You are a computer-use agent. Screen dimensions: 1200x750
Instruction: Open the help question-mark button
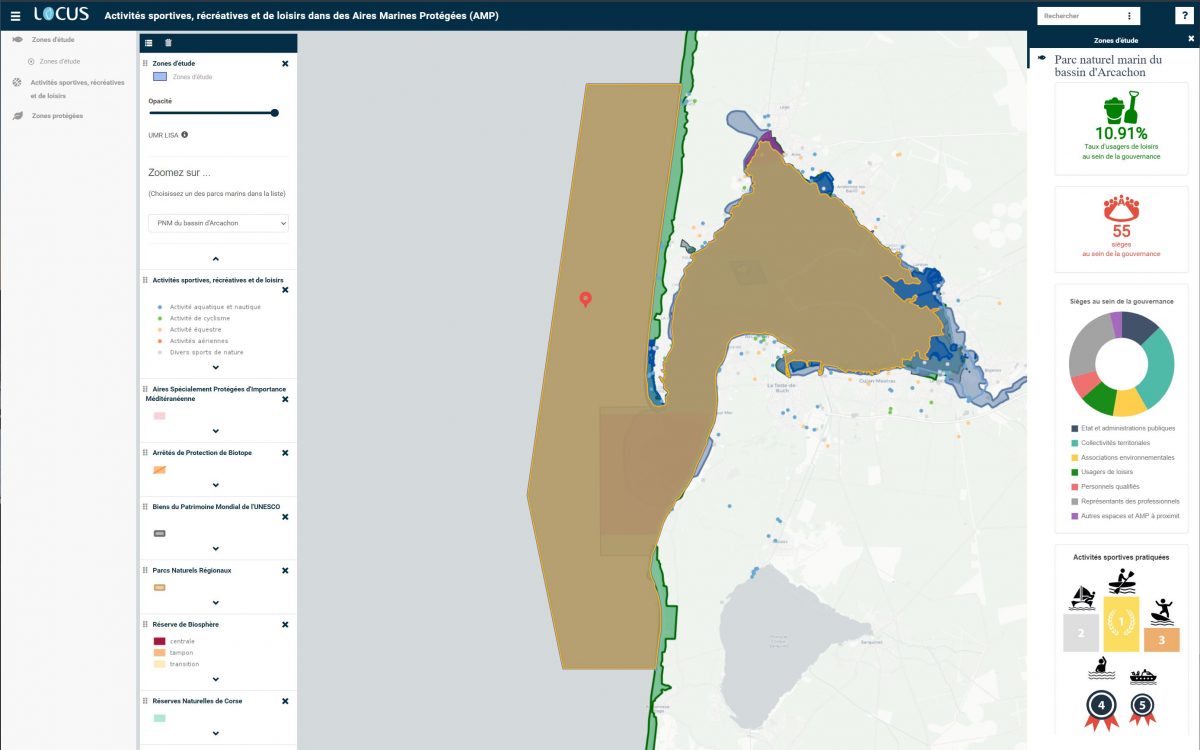point(1183,15)
